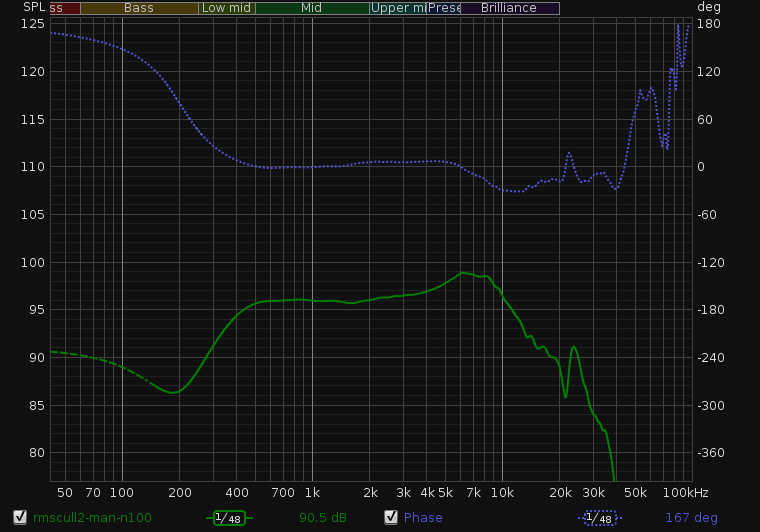Click the Mid frequency band label
The height and width of the screenshot is (532, 760).
(x=311, y=8)
